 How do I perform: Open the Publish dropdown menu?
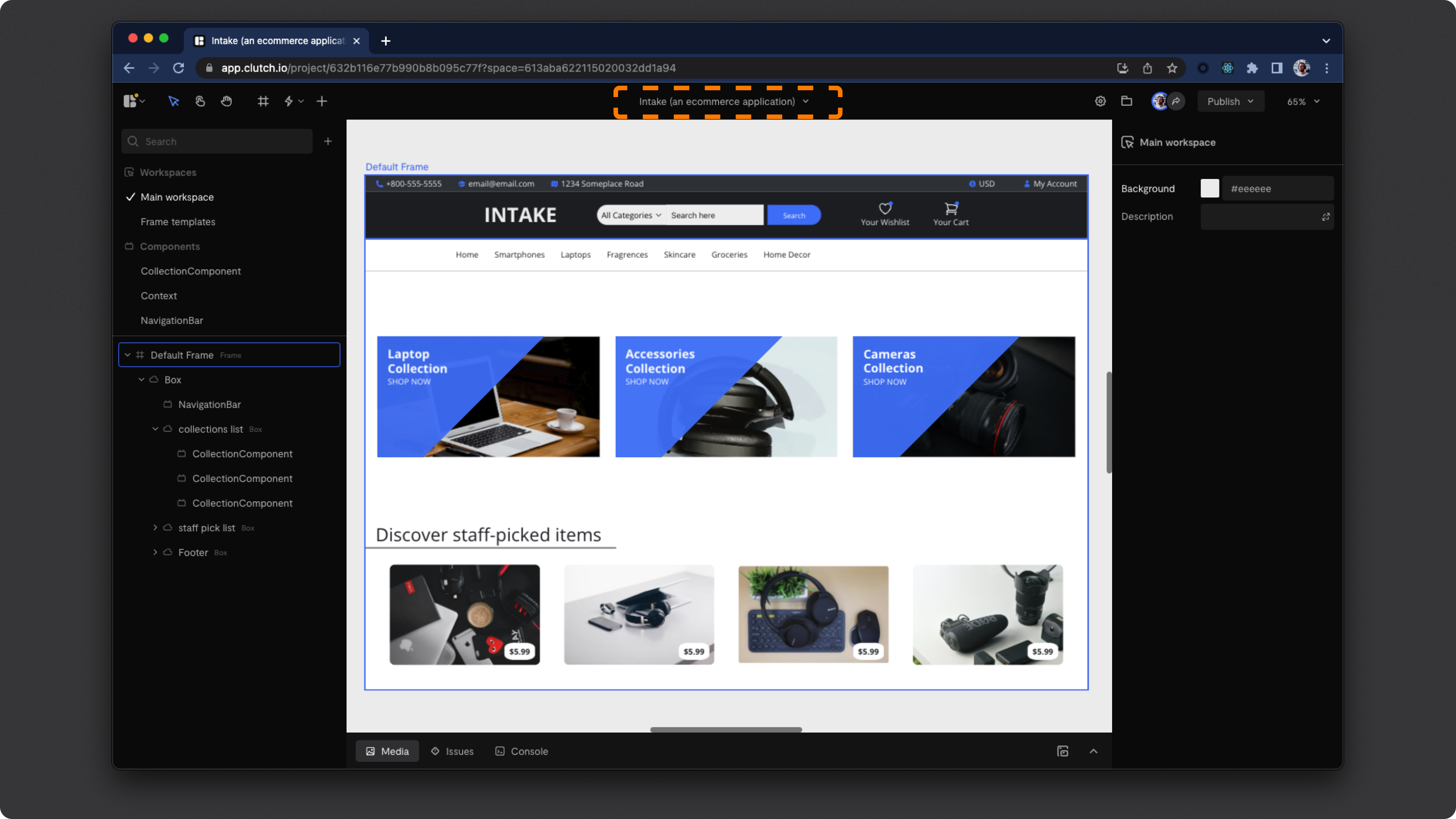1230,102
